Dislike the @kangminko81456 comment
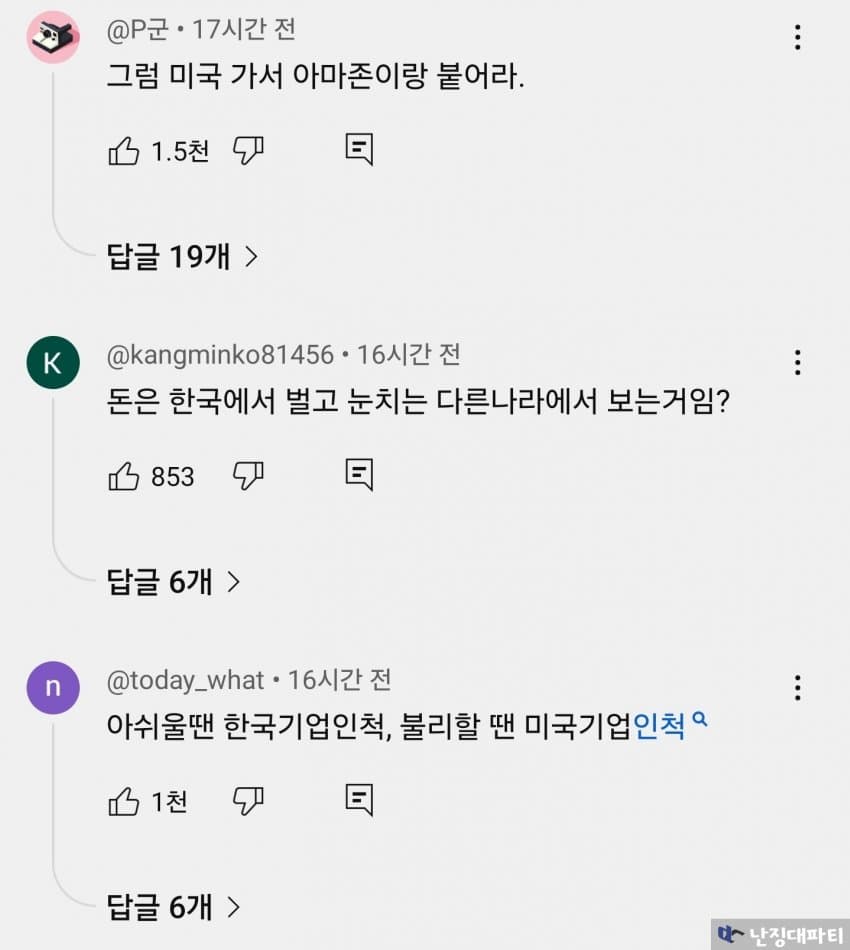Screen dimensions: 850x950 pos(248,476)
